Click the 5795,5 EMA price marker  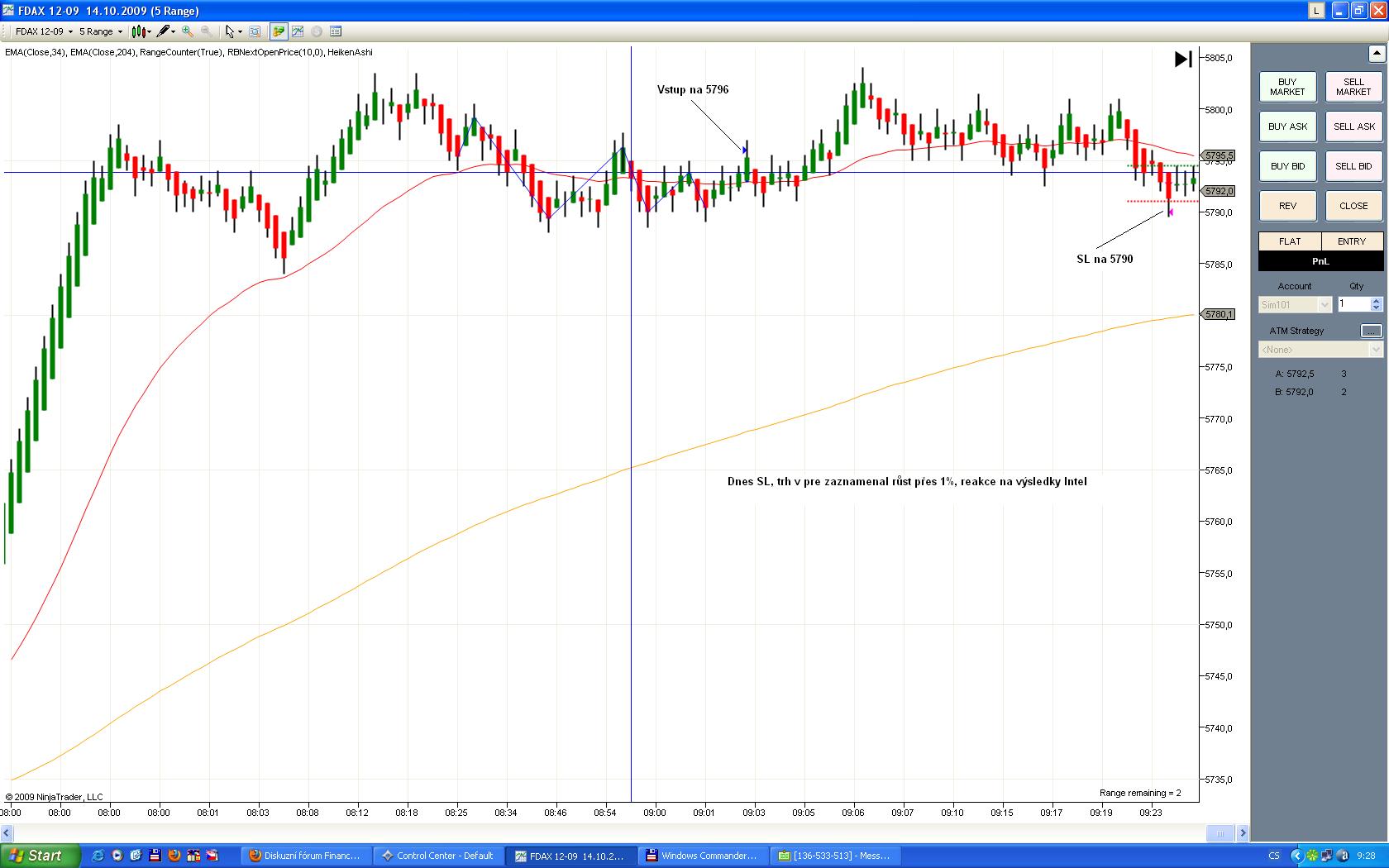[x=1217, y=155]
